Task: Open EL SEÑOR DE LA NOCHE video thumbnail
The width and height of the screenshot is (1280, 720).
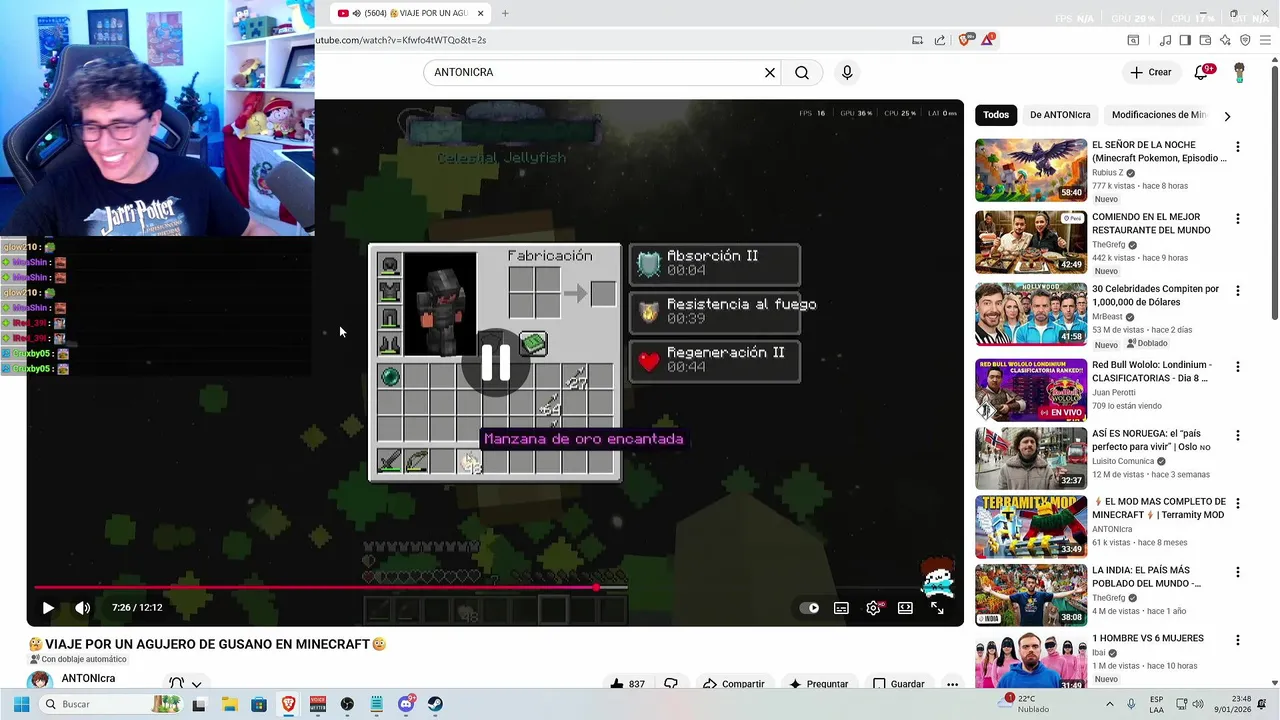Action: [1031, 170]
